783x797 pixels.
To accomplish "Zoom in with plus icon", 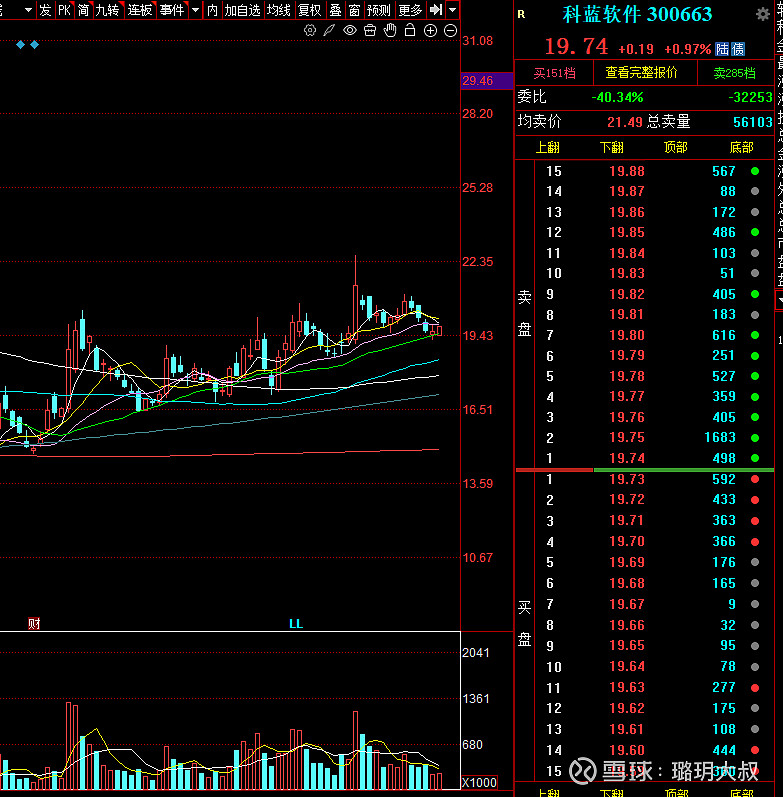I will (x=430, y=30).
